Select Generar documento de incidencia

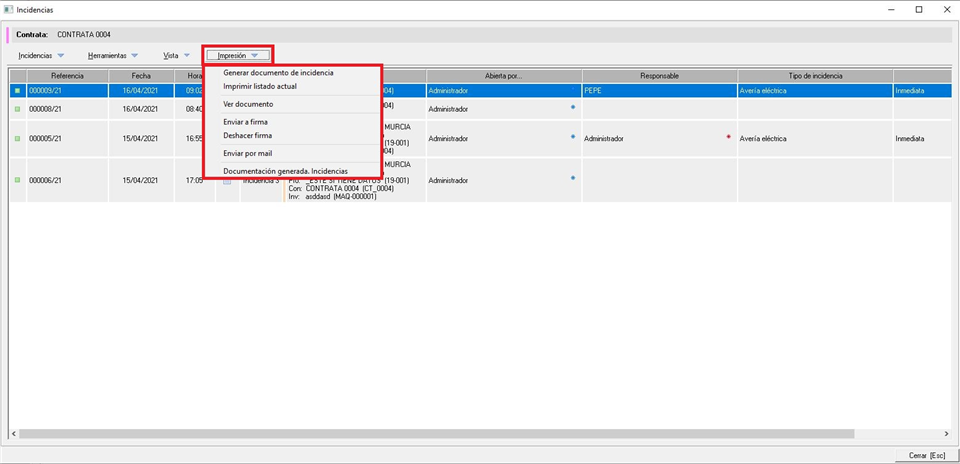tap(278, 73)
